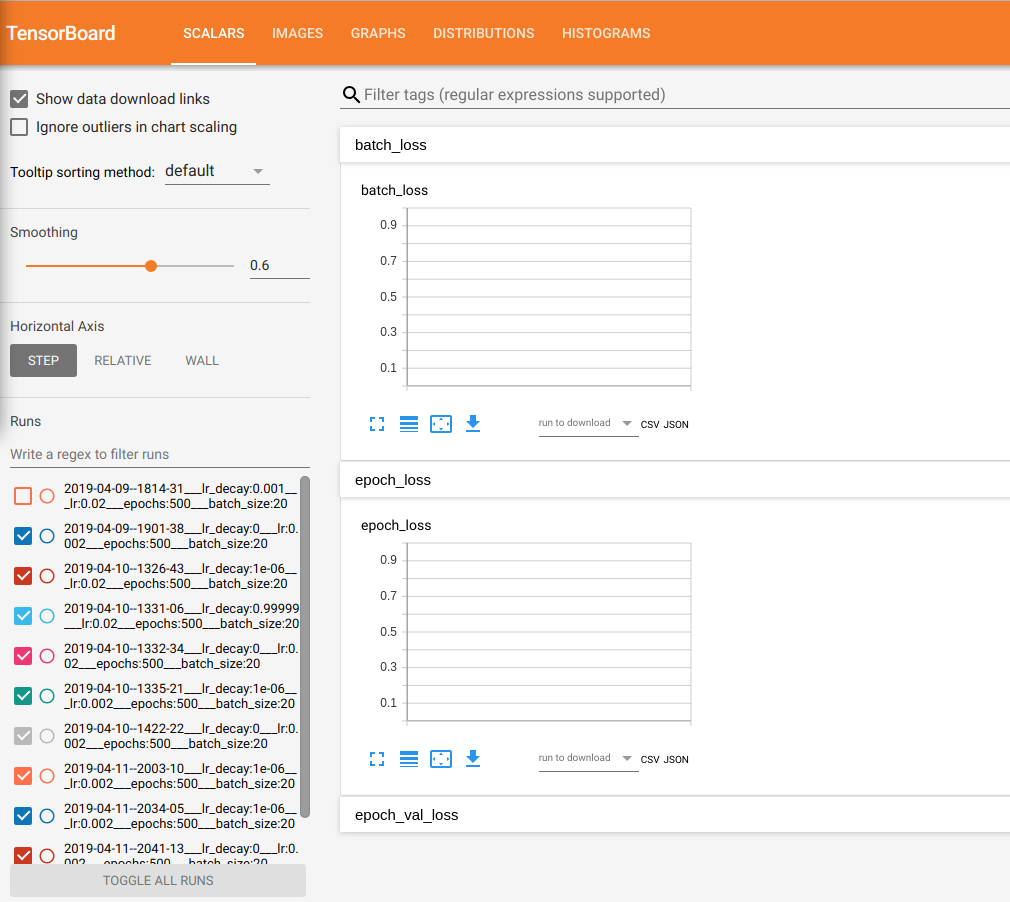Click the filter tags search icon
1010x902 pixels.
click(351, 94)
